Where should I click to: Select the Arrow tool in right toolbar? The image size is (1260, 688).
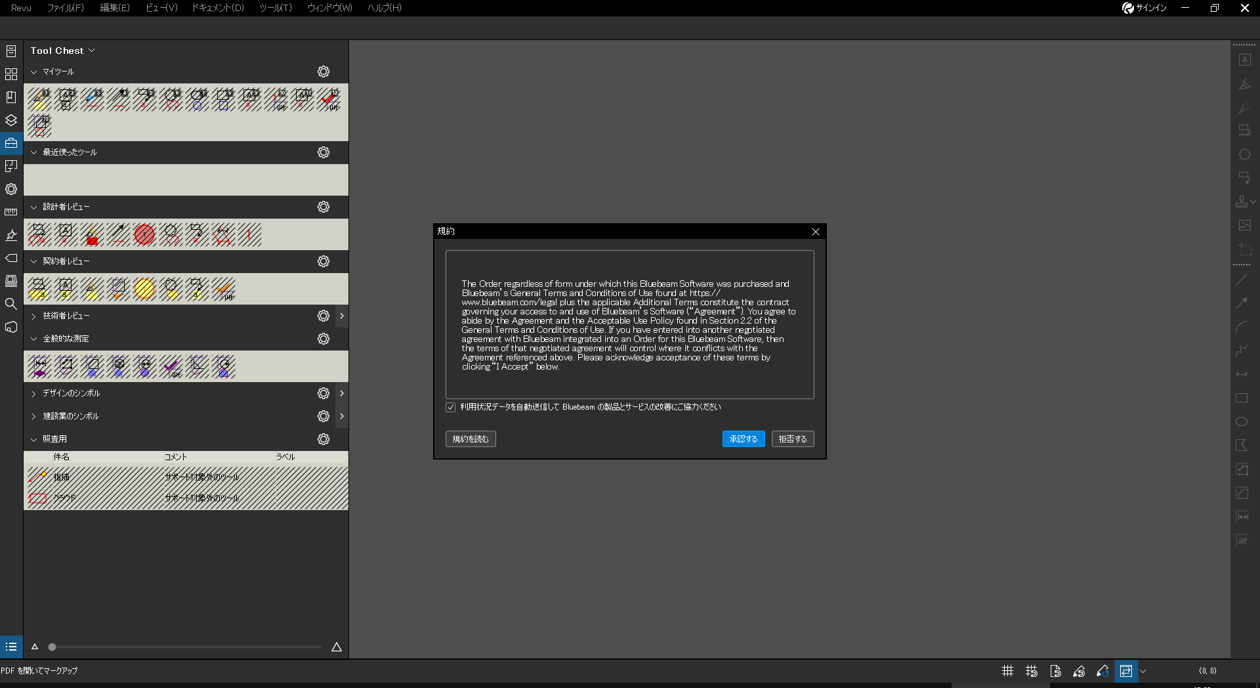pos(1242,303)
